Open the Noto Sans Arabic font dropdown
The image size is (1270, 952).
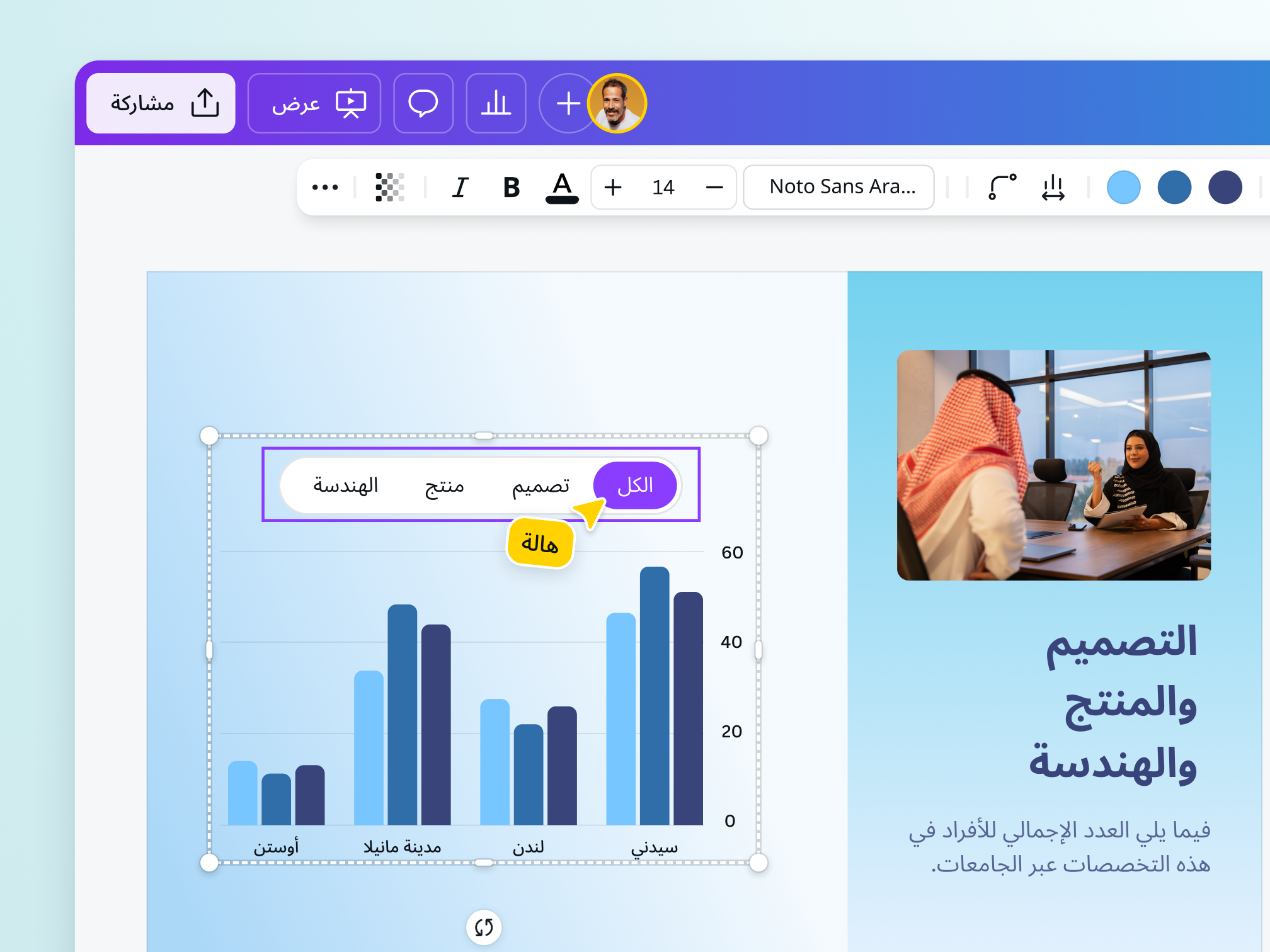click(838, 187)
